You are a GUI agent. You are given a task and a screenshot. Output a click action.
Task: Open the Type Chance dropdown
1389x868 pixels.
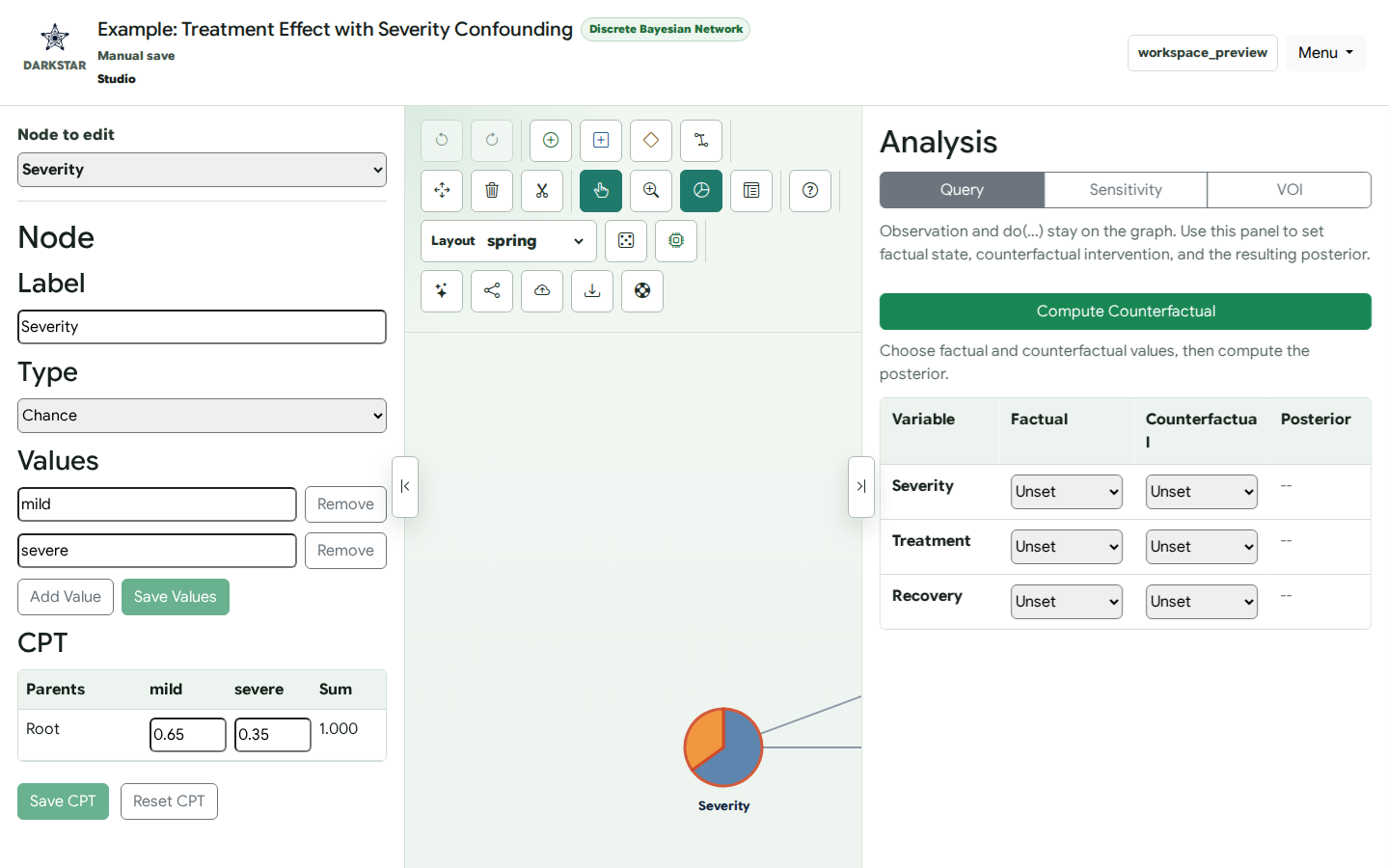(202, 416)
